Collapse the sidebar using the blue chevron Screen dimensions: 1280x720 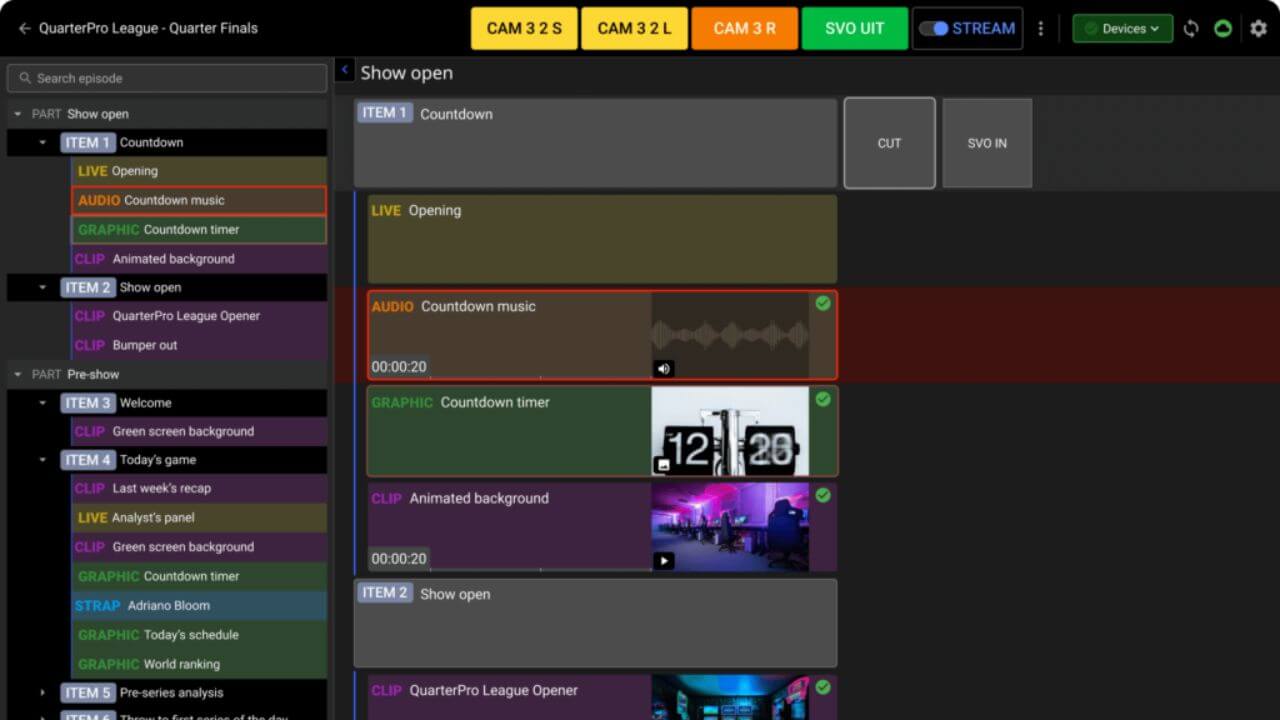point(344,70)
